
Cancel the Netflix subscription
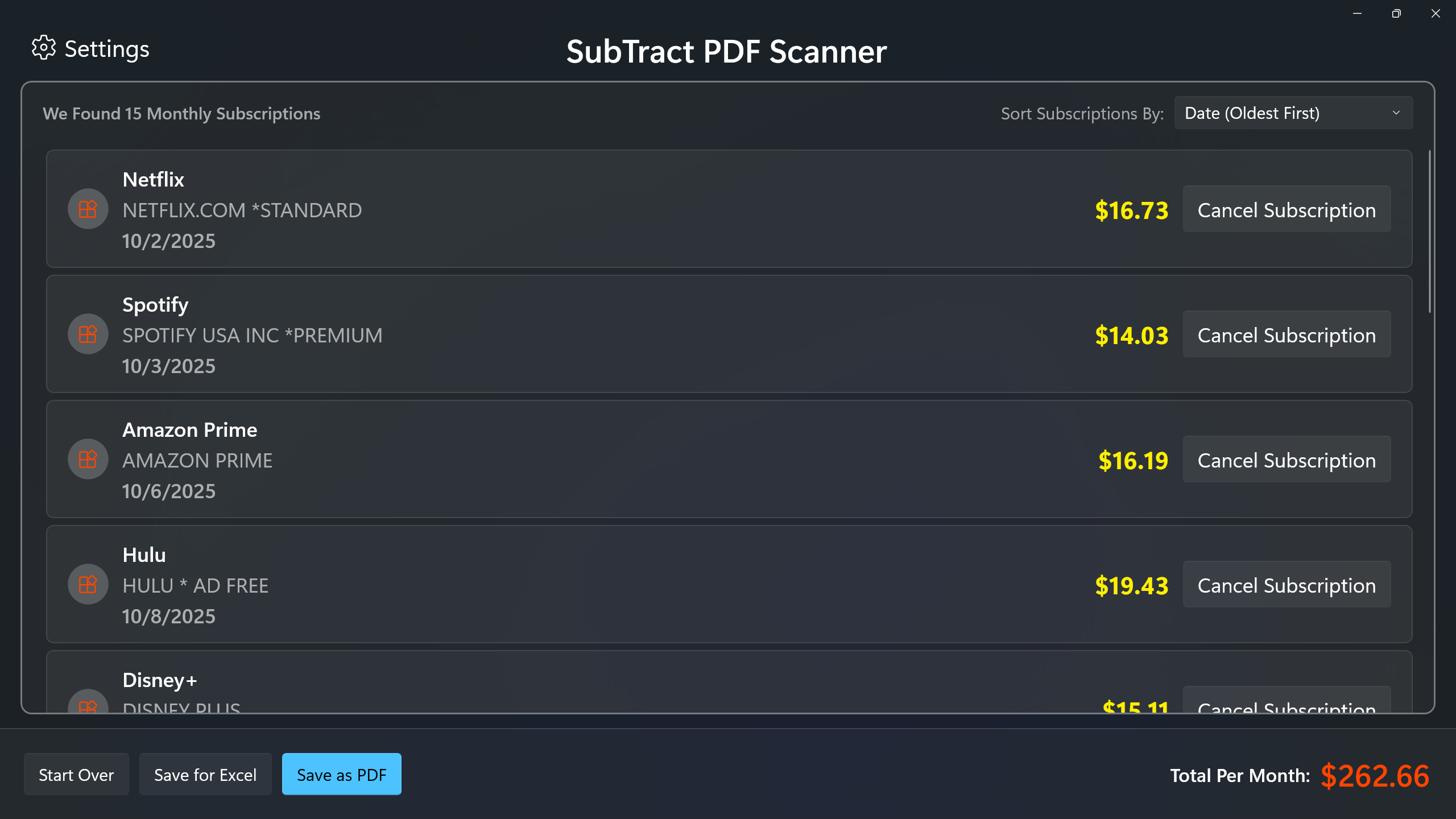(1286, 209)
